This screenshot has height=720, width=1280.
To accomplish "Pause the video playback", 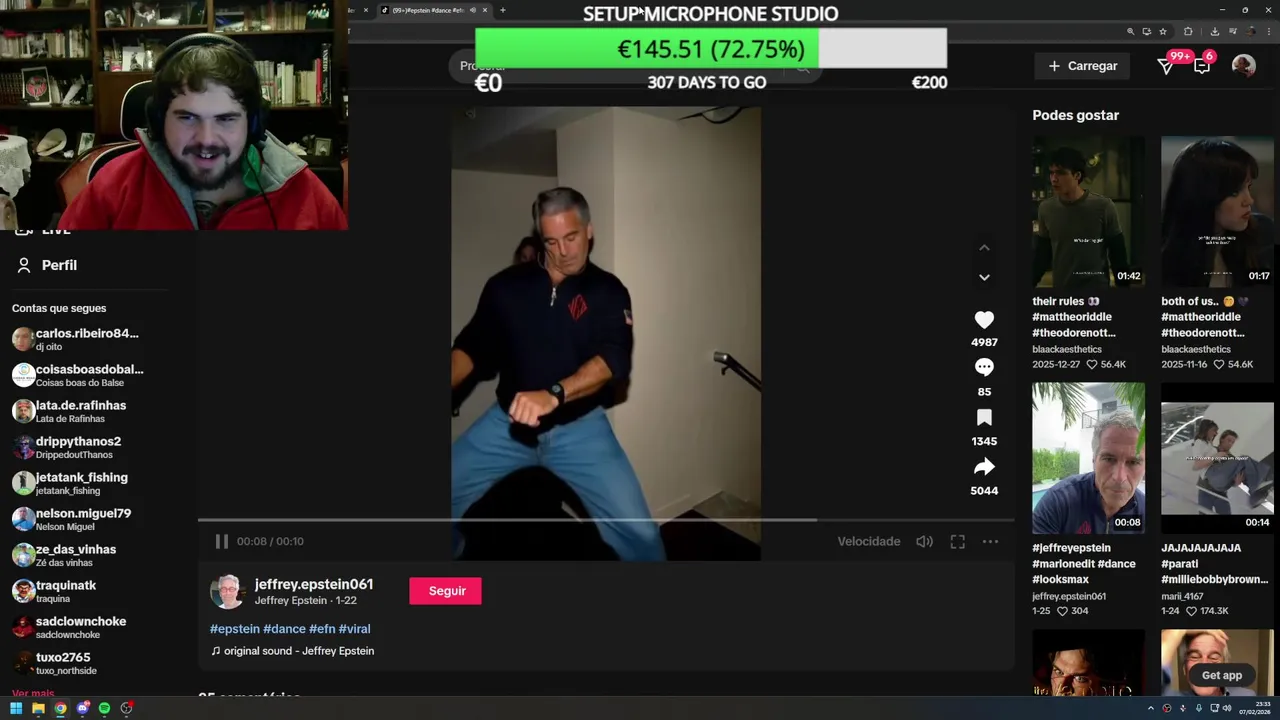I will pos(222,541).
